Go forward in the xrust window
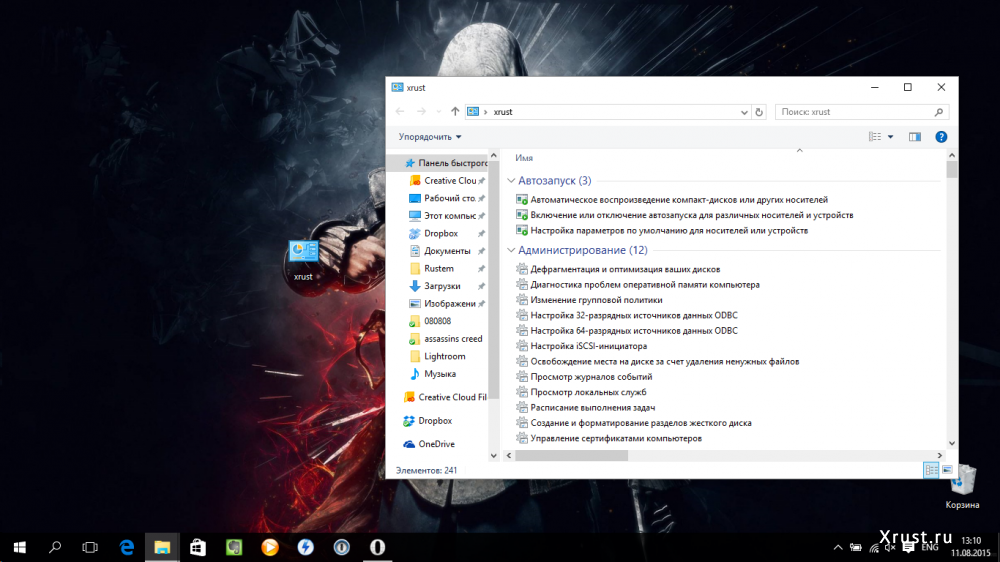Image resolution: width=1000 pixels, height=562 pixels. click(x=421, y=112)
